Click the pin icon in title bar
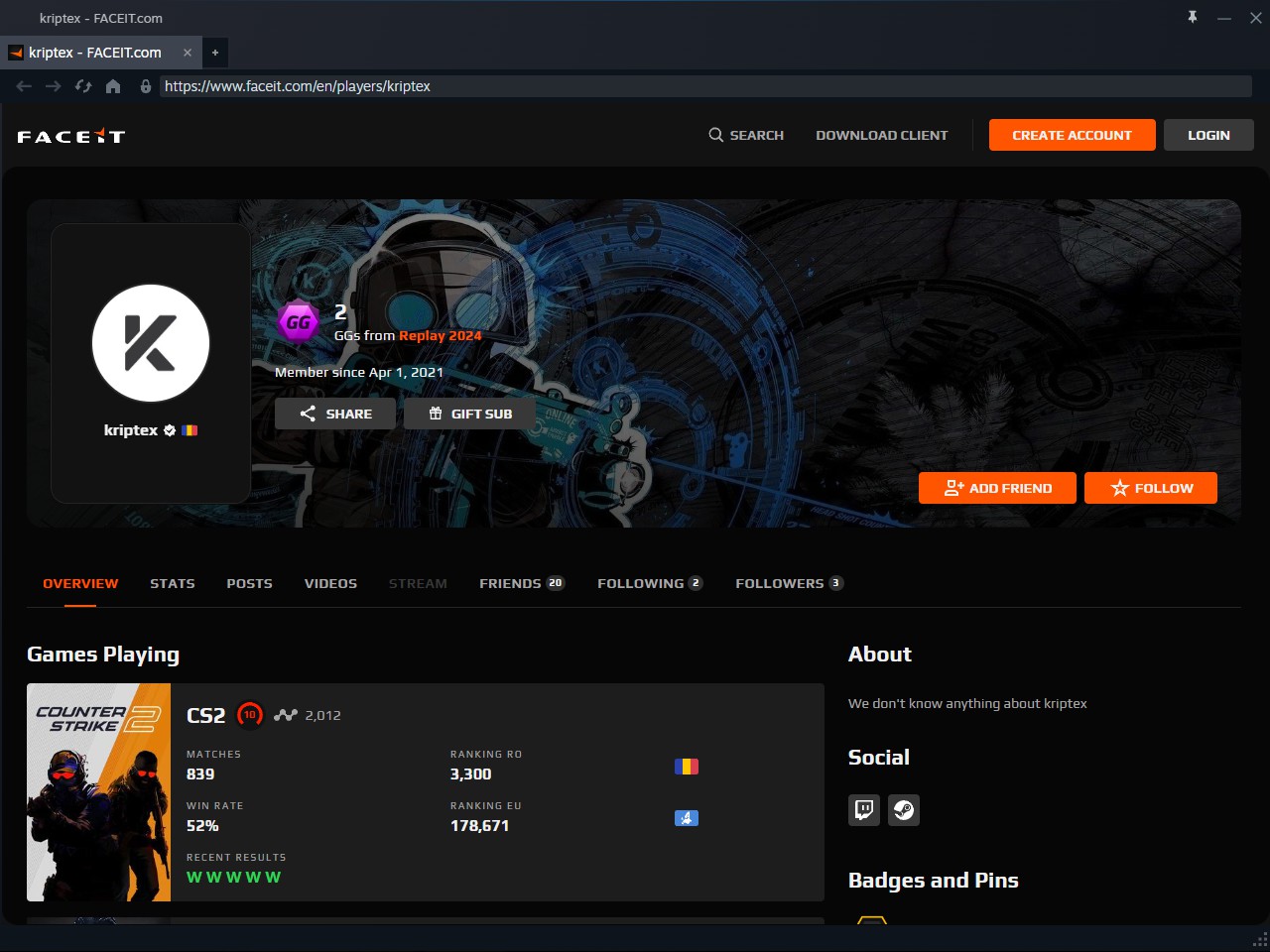This screenshot has width=1270, height=952. (x=1193, y=17)
